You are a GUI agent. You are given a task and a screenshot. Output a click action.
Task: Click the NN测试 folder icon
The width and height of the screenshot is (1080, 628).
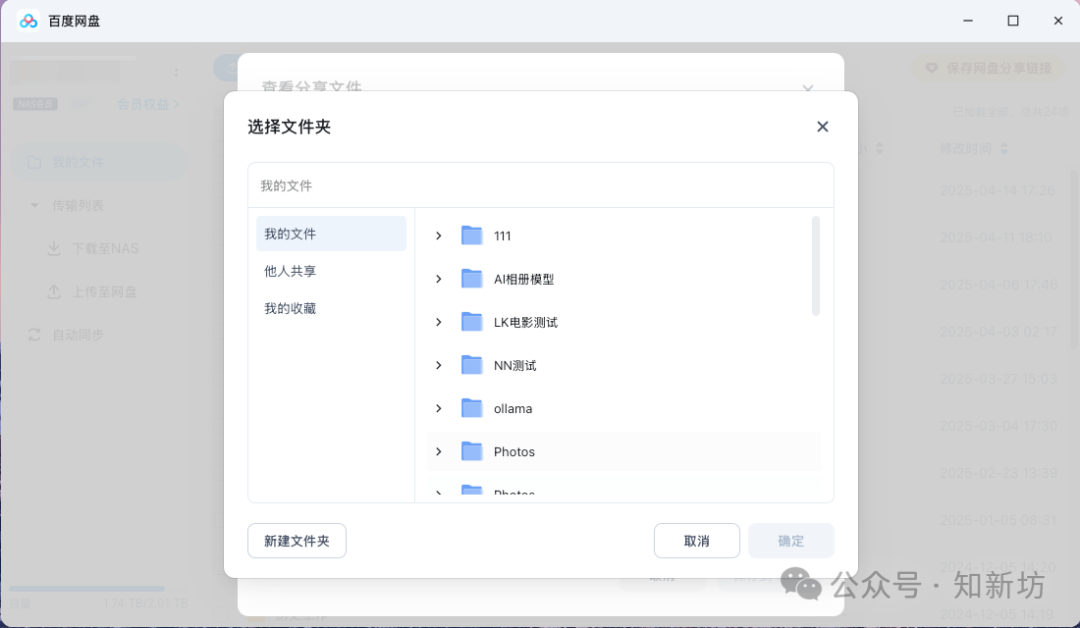click(471, 365)
